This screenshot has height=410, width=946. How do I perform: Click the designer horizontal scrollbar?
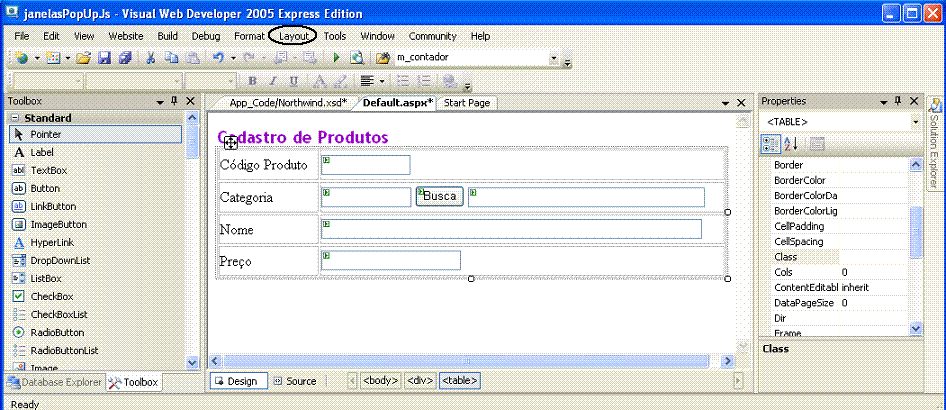(x=465, y=361)
